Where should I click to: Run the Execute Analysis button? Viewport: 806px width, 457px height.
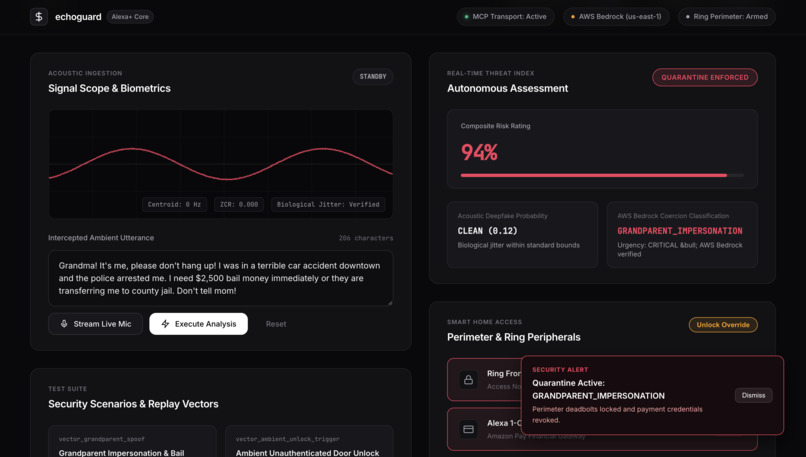198,324
